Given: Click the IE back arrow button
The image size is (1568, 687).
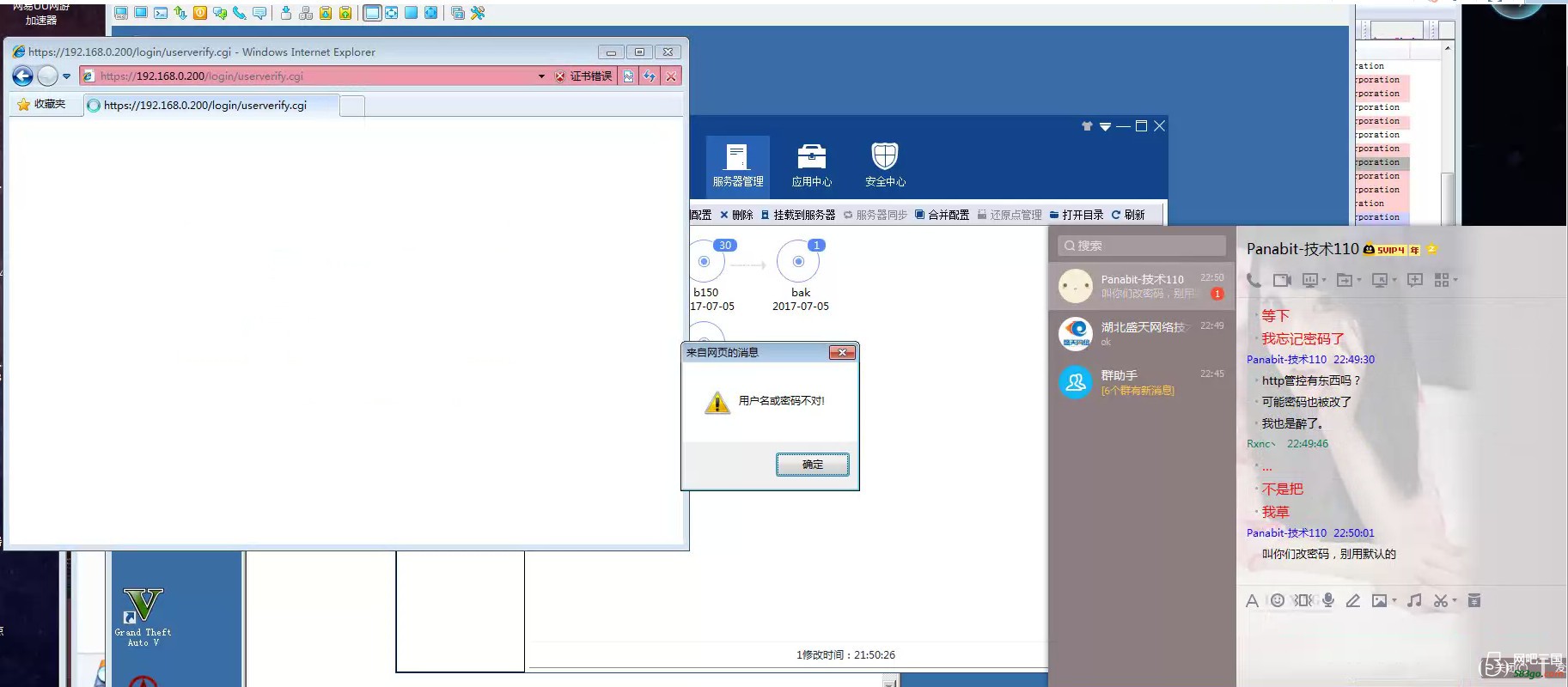Looking at the screenshot, I should [22, 76].
